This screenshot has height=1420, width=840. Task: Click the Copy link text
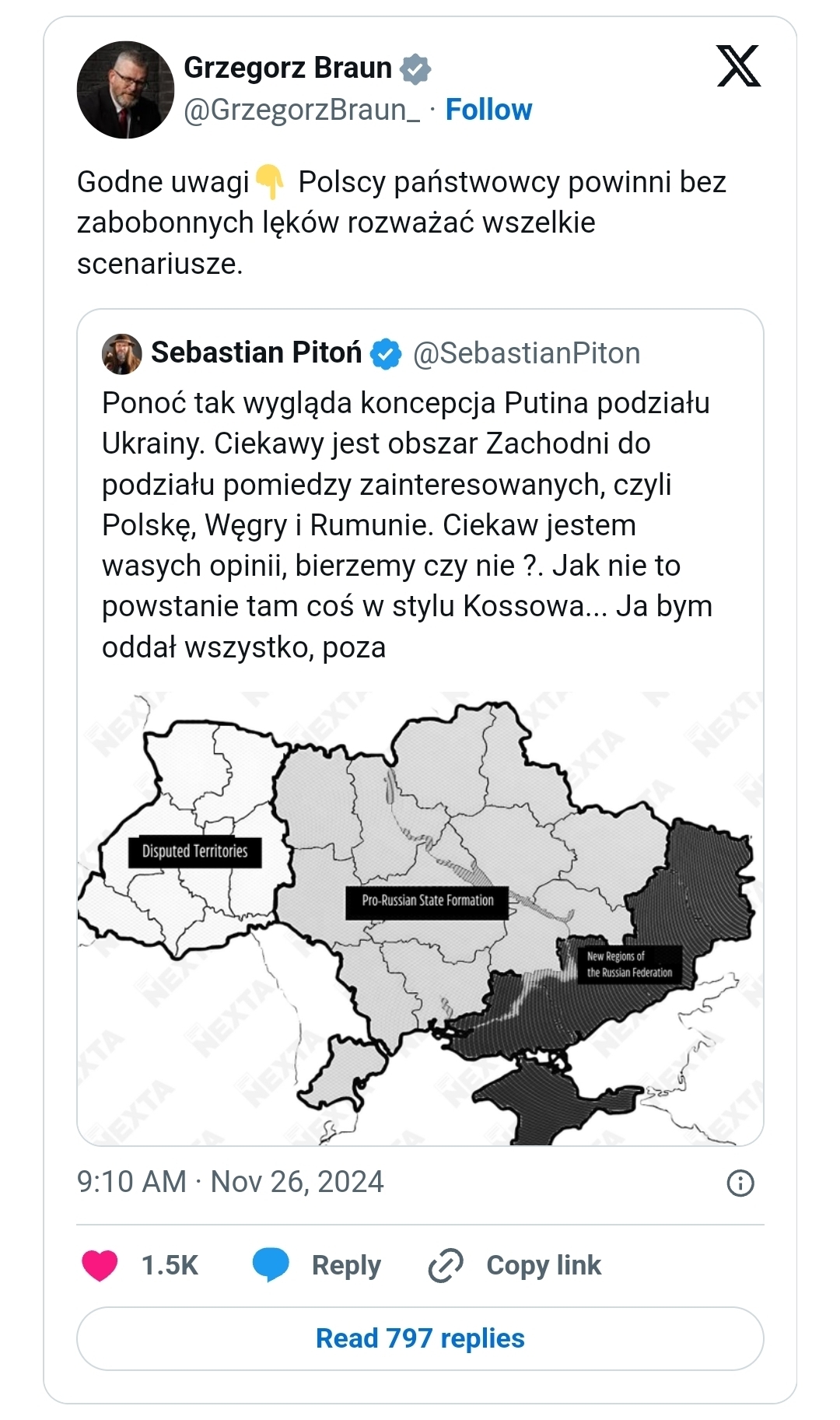[544, 1265]
